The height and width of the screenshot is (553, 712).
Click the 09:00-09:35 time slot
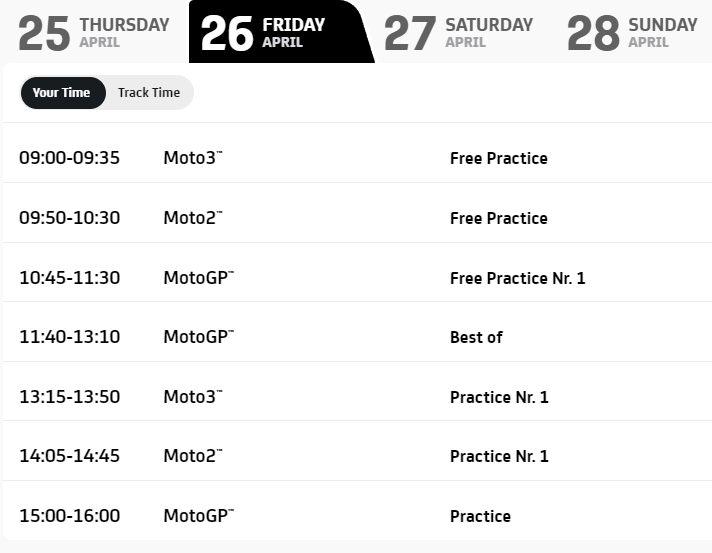69,158
